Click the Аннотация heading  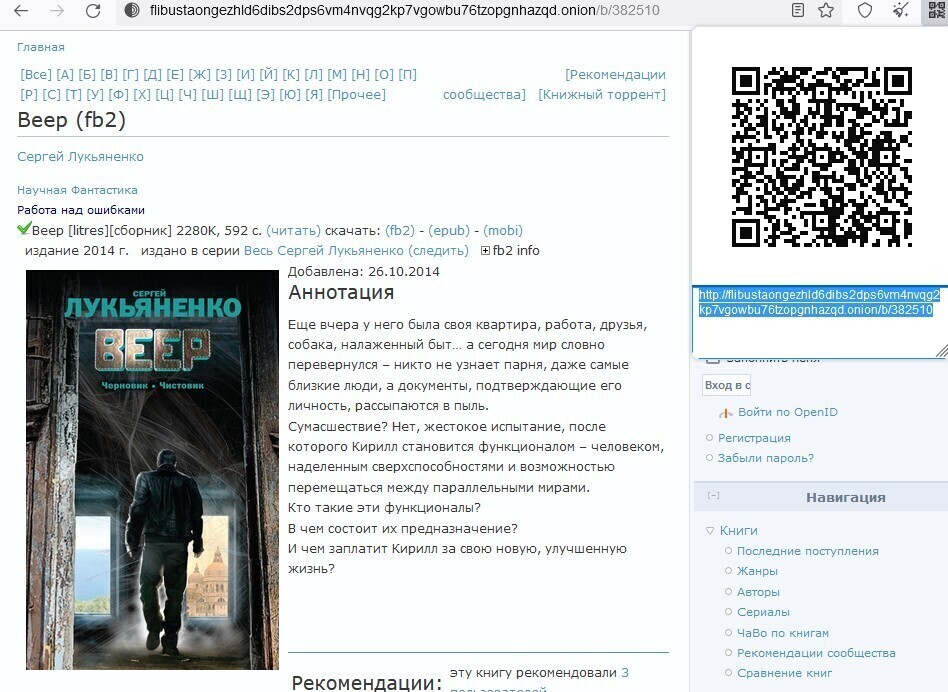[x=341, y=293]
